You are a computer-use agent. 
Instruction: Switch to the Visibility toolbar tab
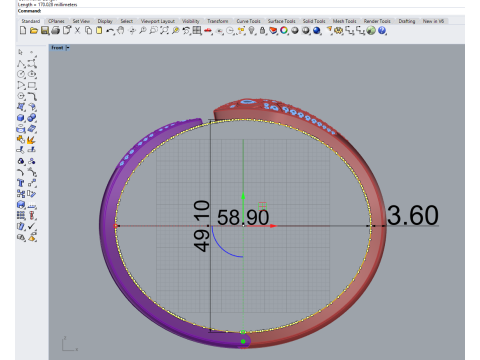coord(191,21)
